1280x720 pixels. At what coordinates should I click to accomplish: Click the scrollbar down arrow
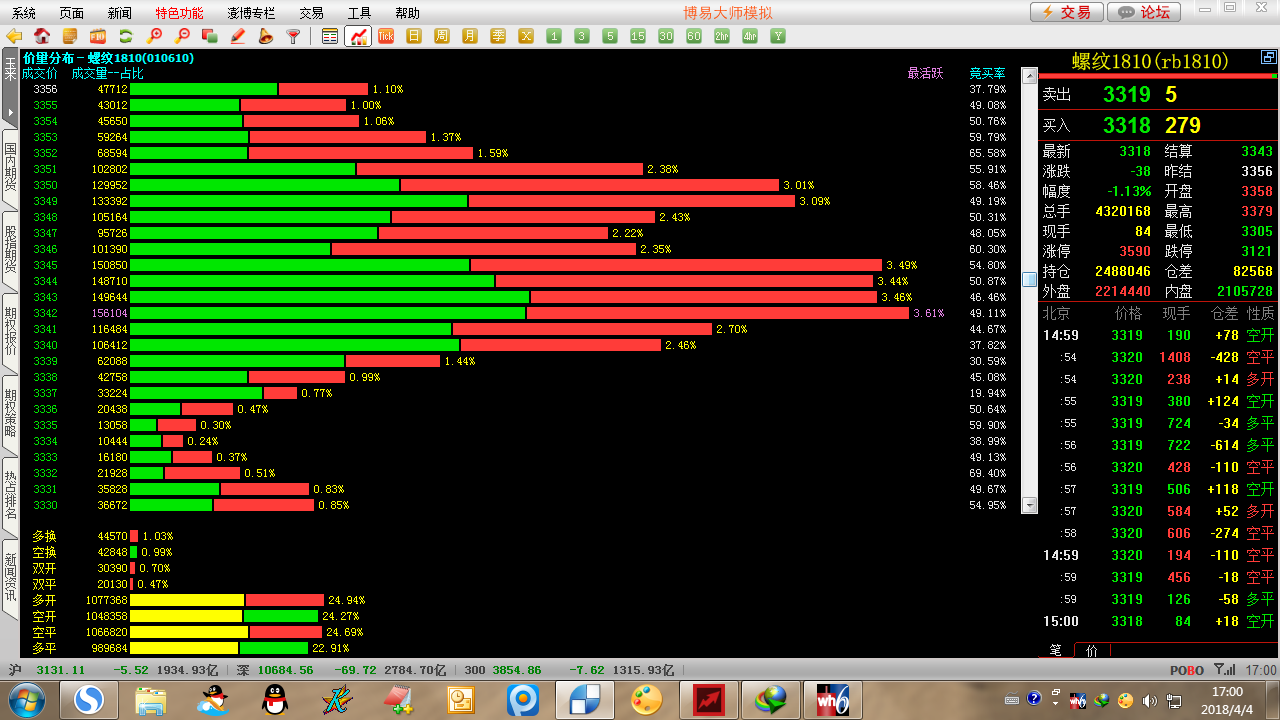tap(1029, 506)
